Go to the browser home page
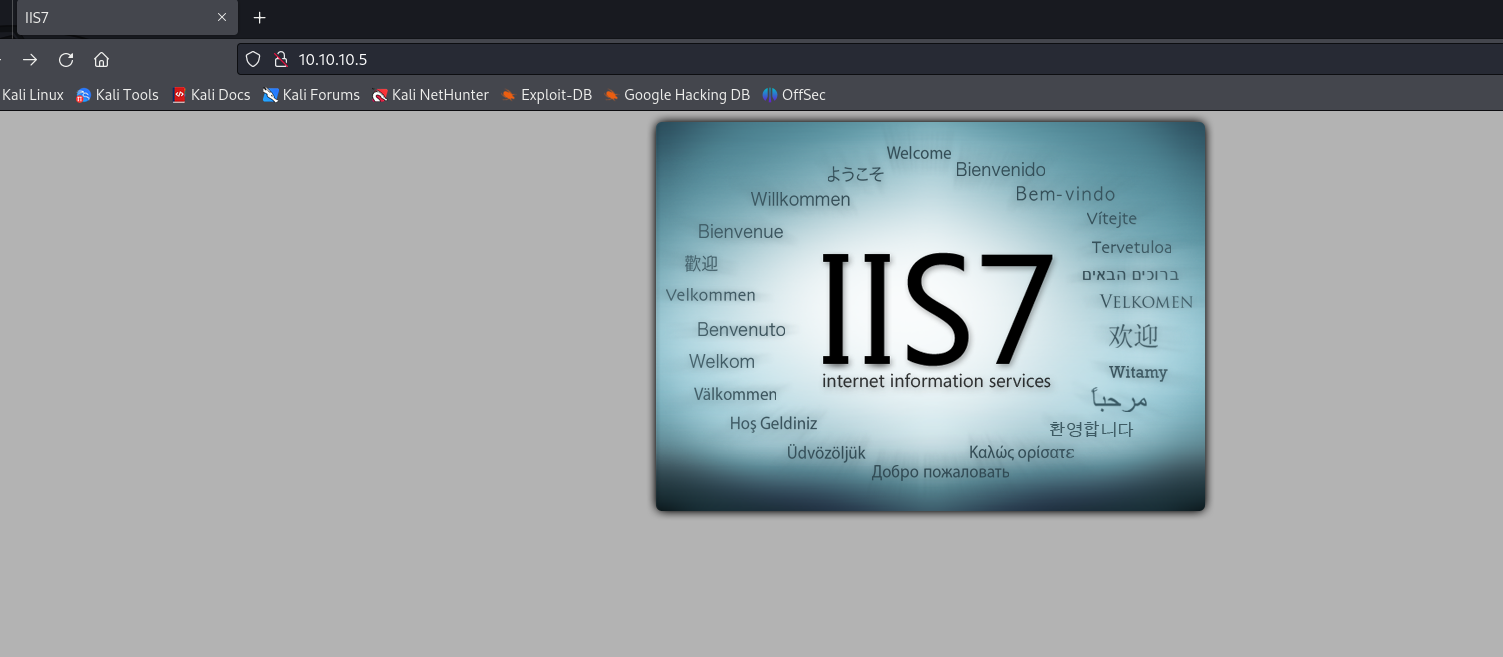1503x657 pixels. (101, 59)
